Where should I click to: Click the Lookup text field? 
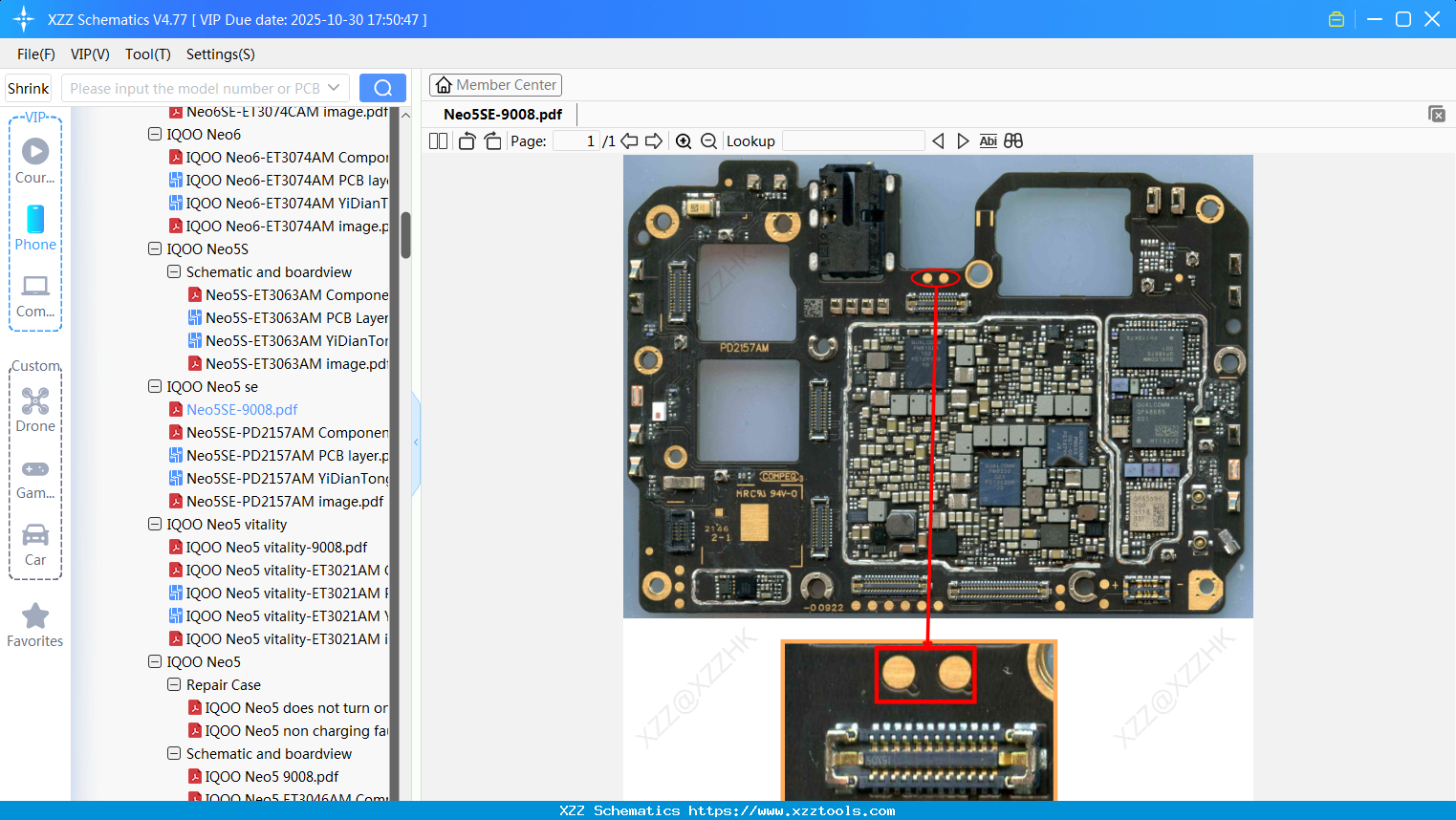pos(854,141)
